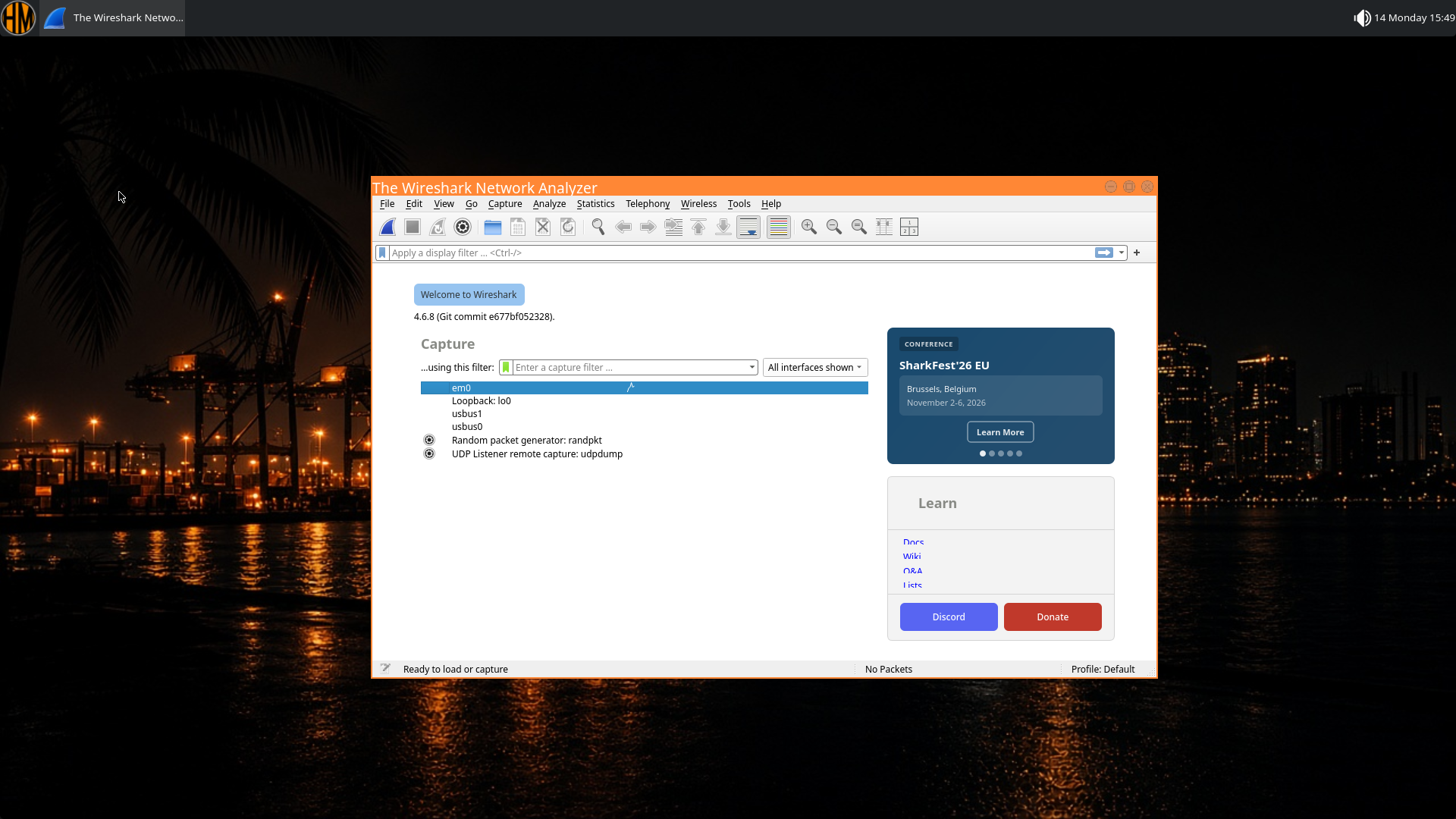This screenshot has width=1456, height=819.
Task: Start capturing packets with shark fin icon
Action: tap(388, 227)
